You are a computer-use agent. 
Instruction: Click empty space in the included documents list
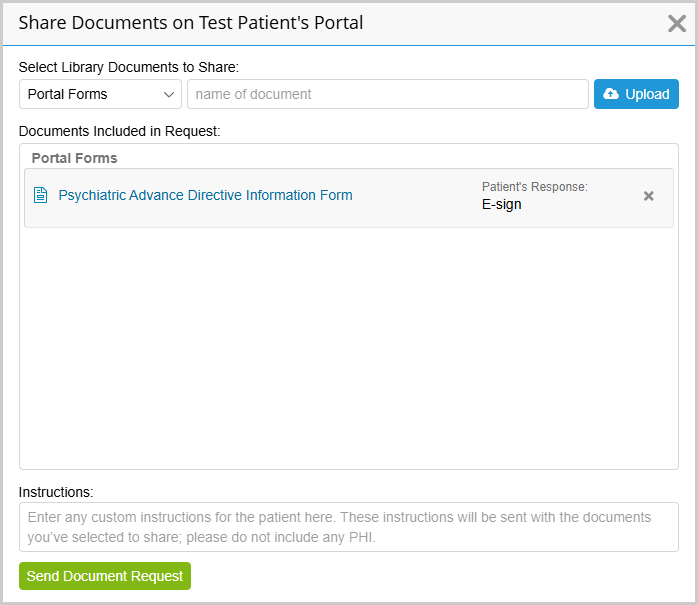coord(348,350)
